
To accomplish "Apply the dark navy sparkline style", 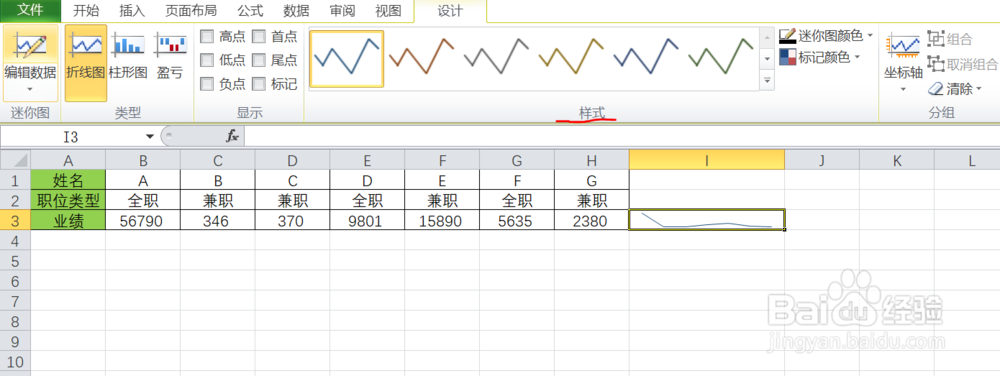I will 645,58.
